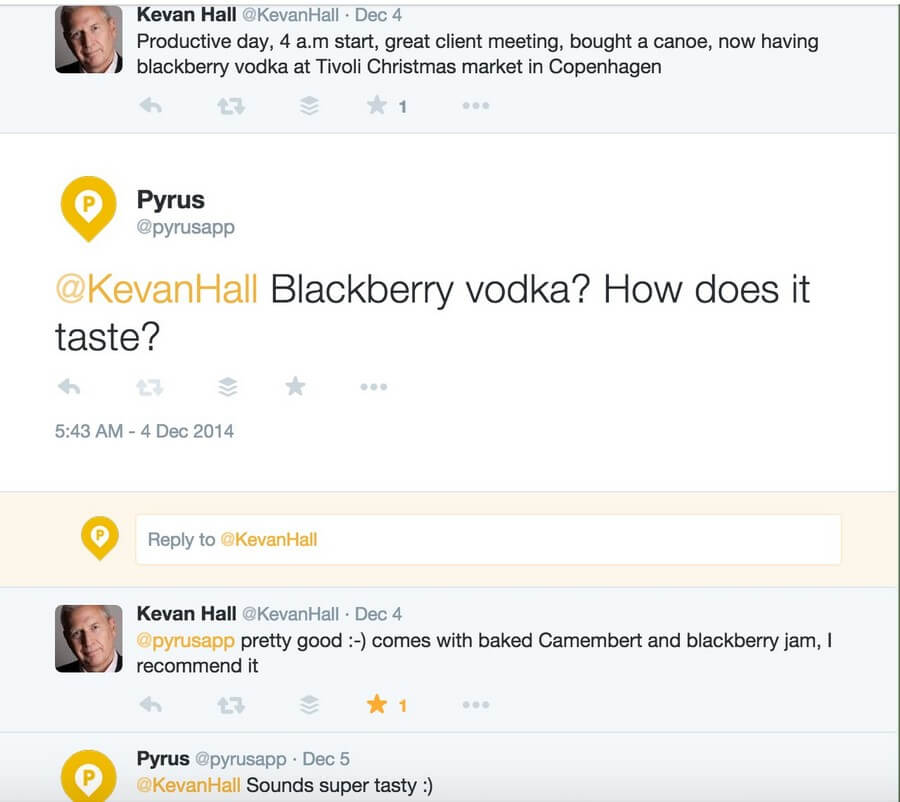The width and height of the screenshot is (900, 802).
Task: Select the retweet icon on the Pyrus tweet
Action: click(150, 387)
